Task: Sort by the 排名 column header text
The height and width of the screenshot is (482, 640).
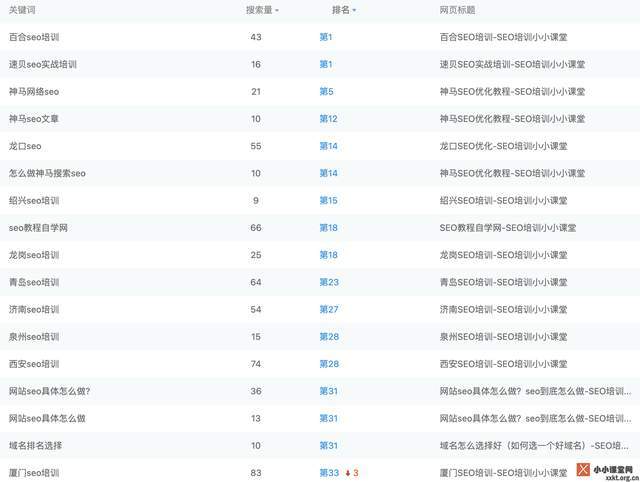Action: 340,10
